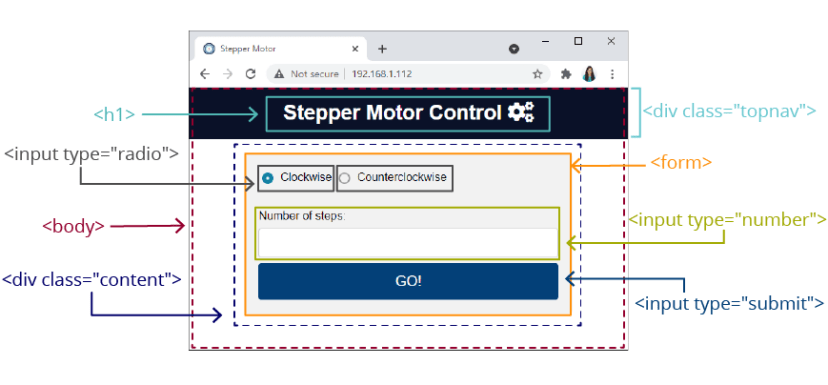
Task: Select the Counterclockwise radio button
Action: 344,179
